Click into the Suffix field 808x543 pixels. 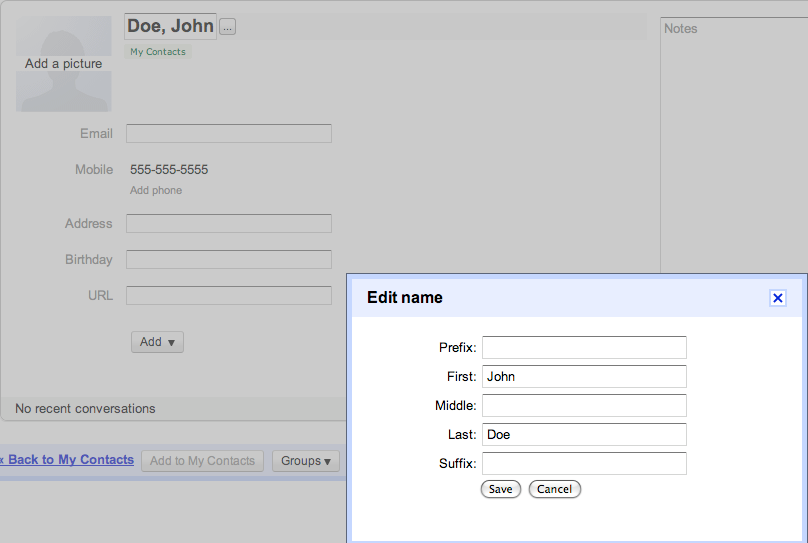[x=584, y=464]
